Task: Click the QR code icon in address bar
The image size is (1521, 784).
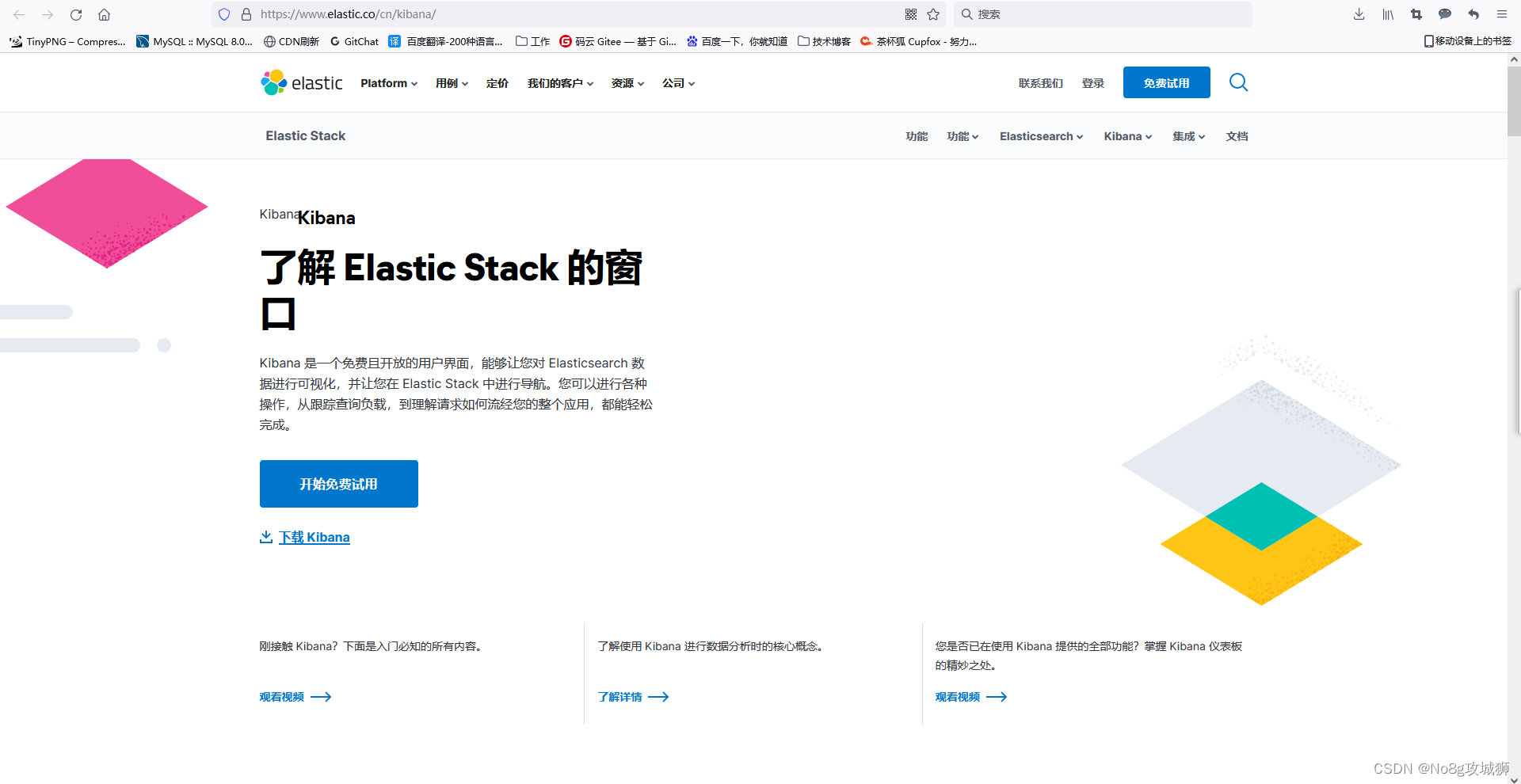Action: click(x=910, y=14)
